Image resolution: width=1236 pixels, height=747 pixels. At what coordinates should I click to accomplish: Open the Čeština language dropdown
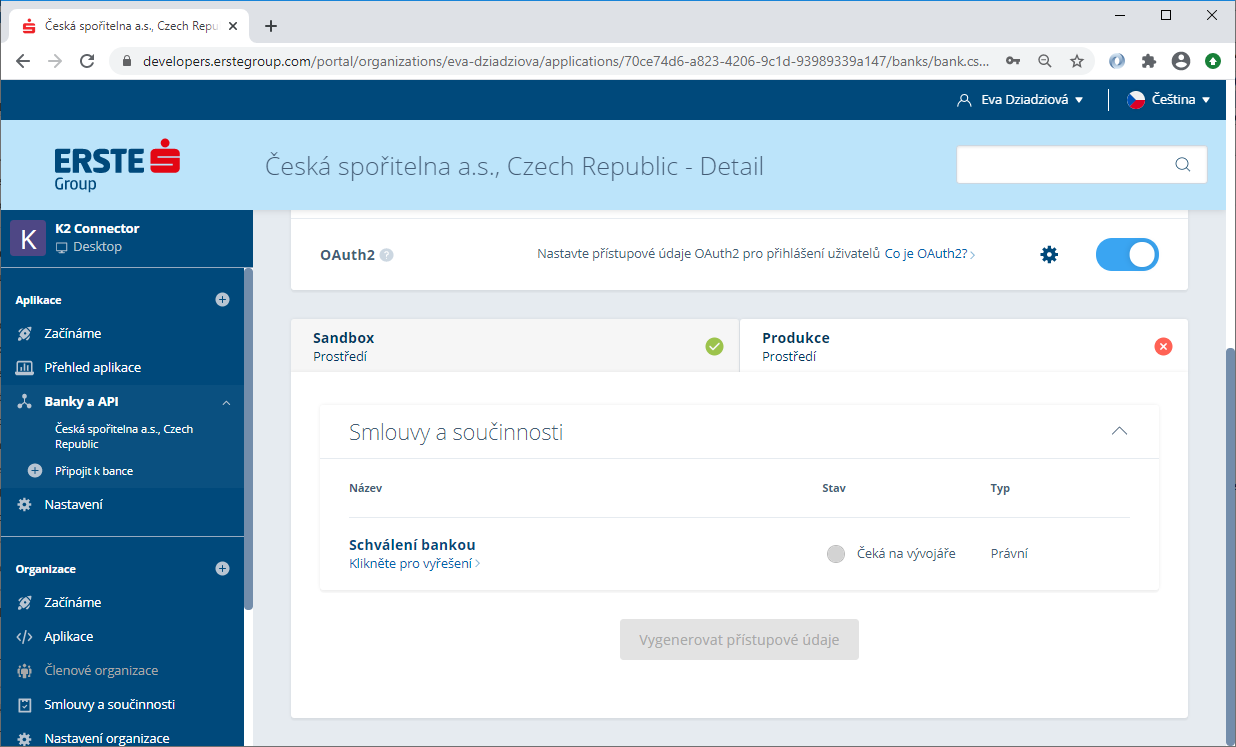(x=1168, y=100)
